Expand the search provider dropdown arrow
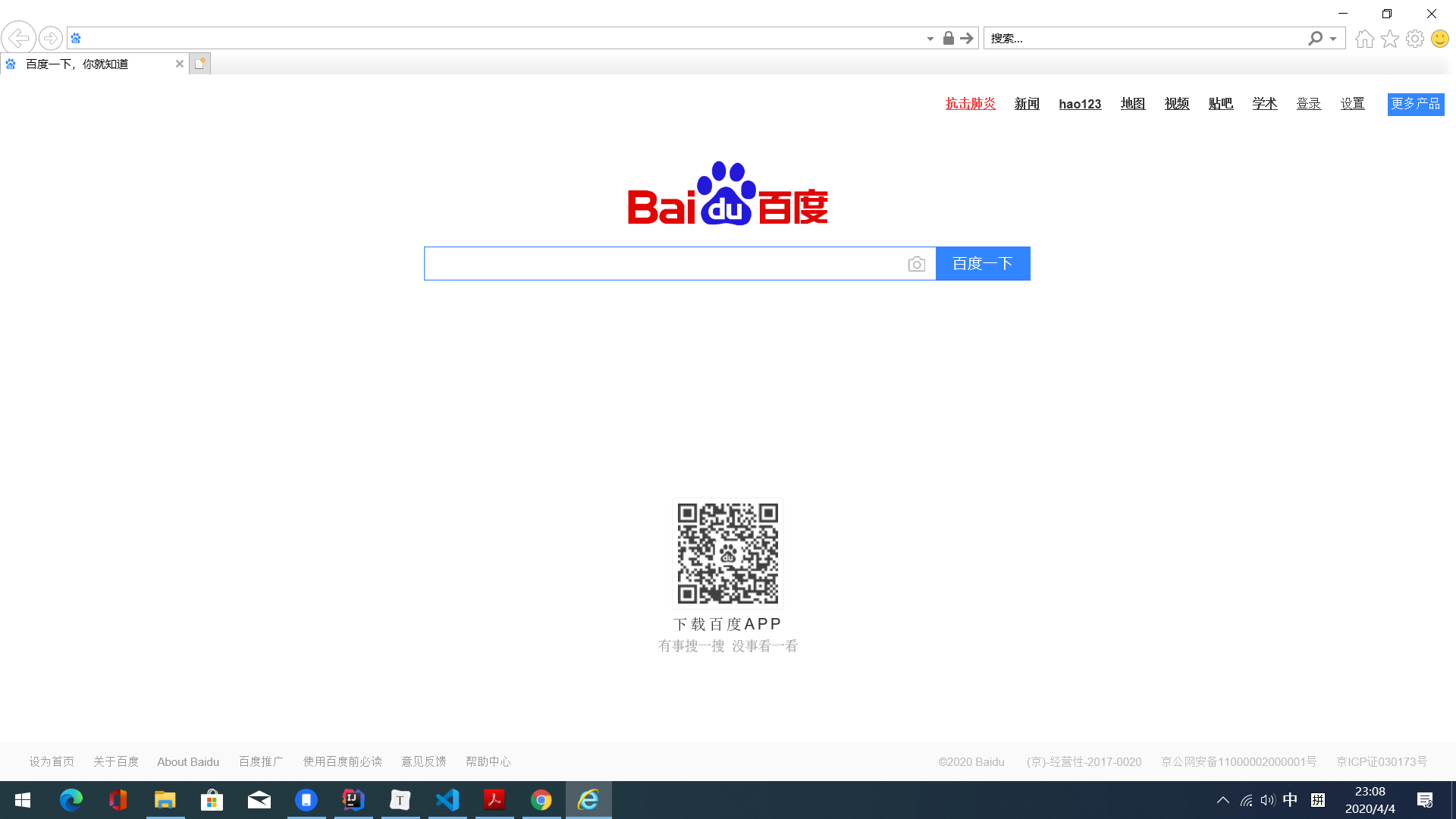The height and width of the screenshot is (819, 1456). (x=1333, y=39)
